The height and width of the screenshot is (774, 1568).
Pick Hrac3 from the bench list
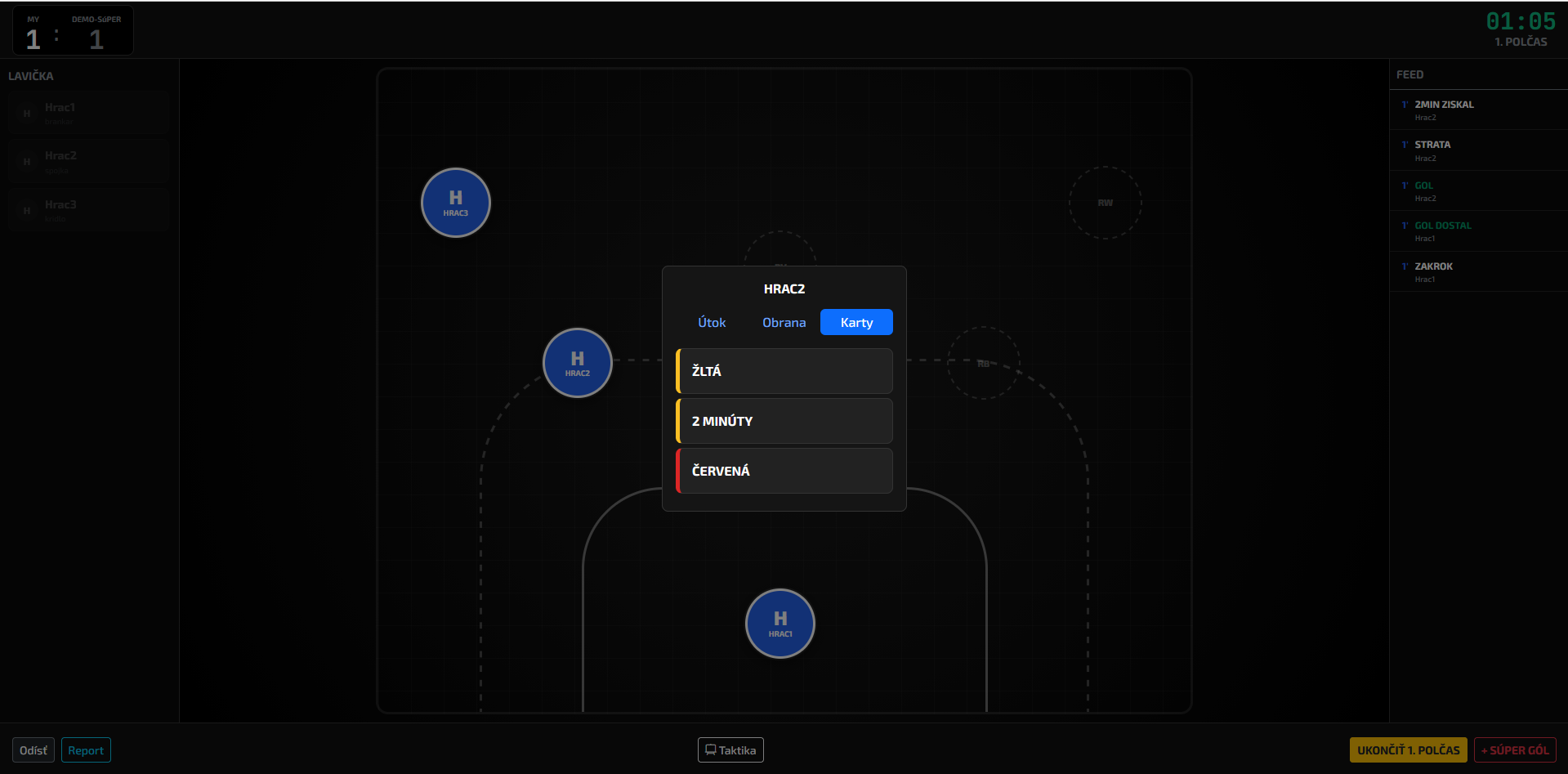[x=89, y=210]
